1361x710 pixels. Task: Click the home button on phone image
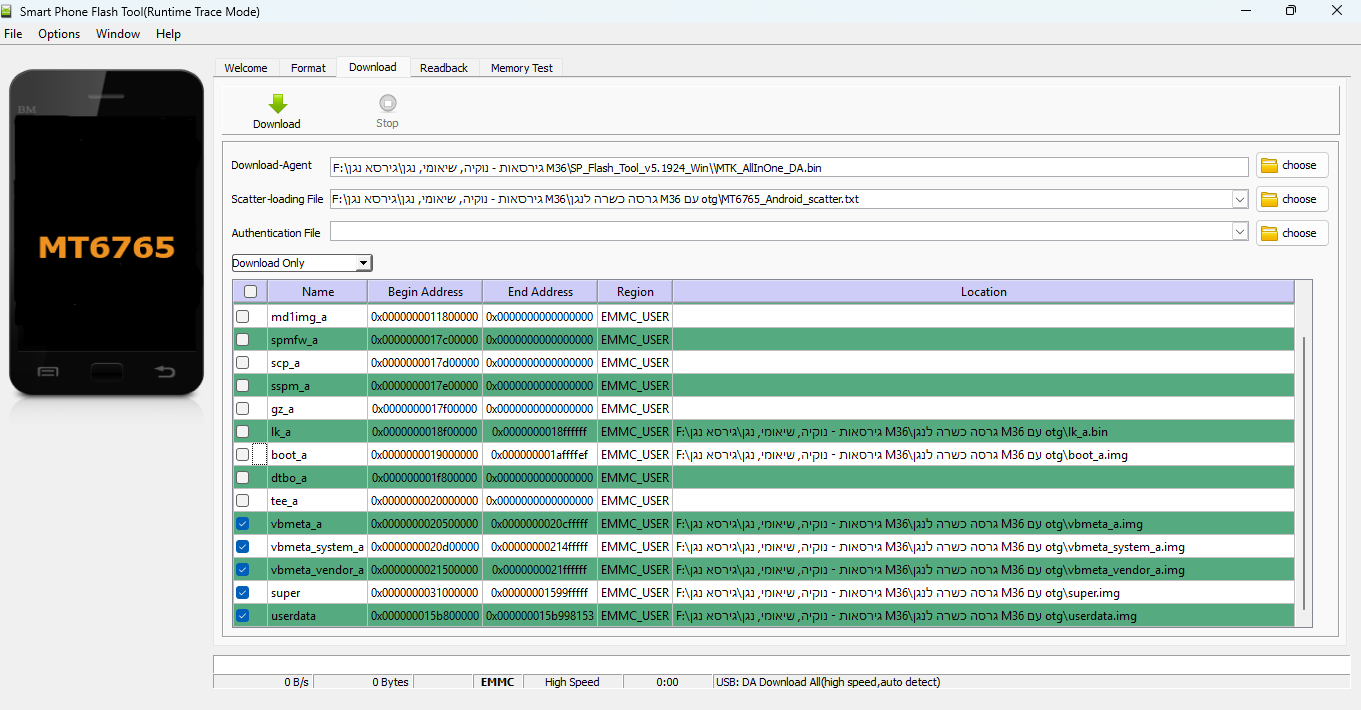click(107, 372)
